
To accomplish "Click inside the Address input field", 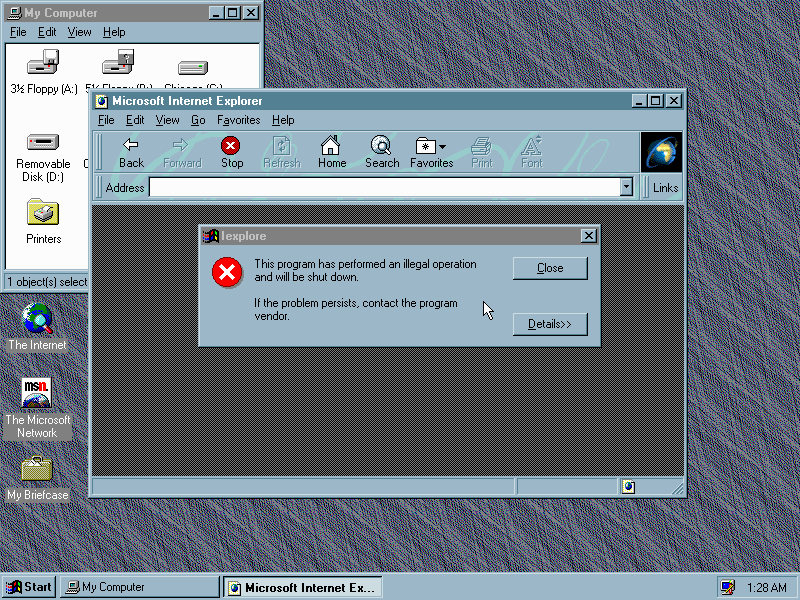I will coord(384,187).
